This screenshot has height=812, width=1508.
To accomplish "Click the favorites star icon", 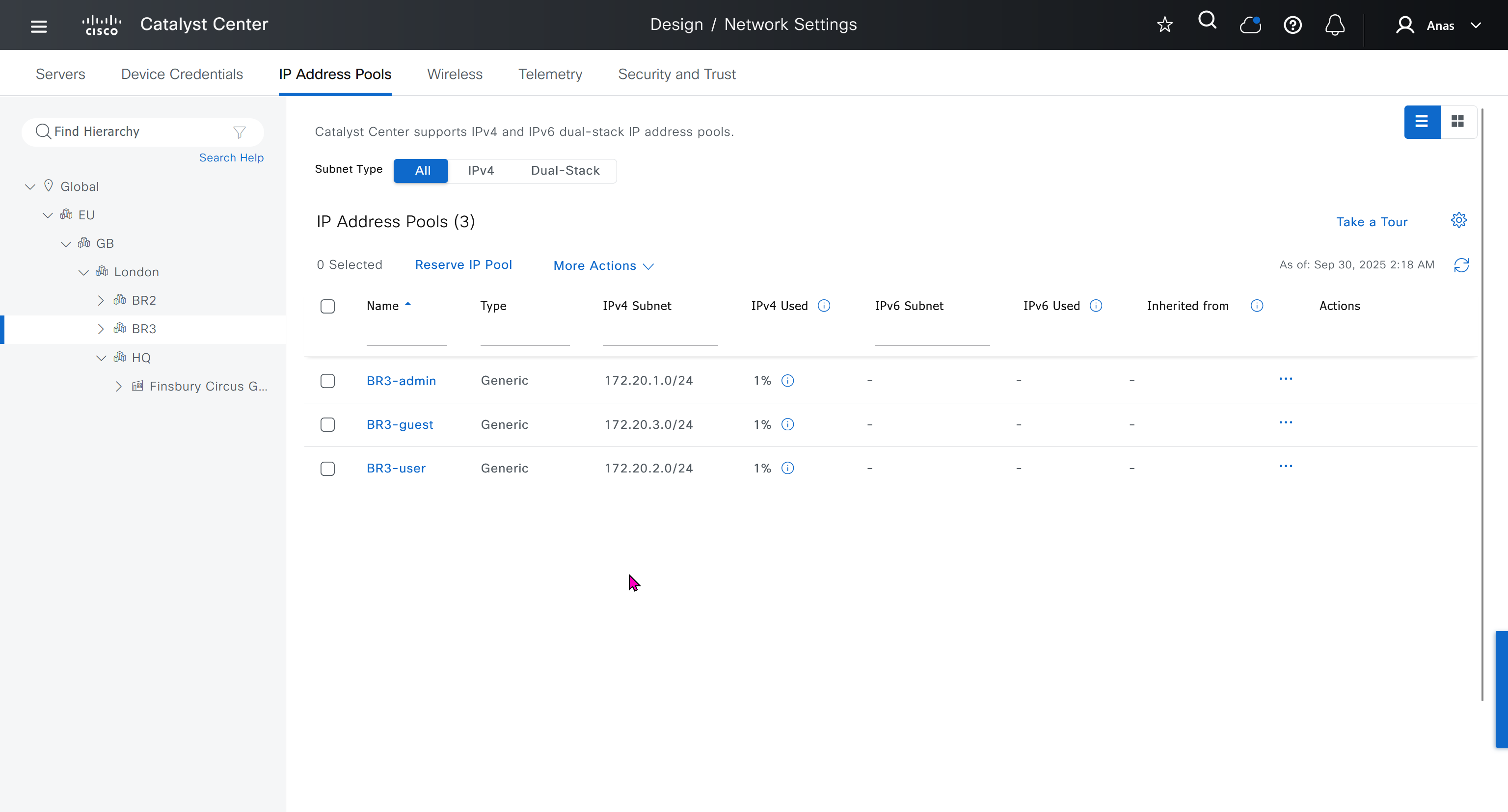I will (x=1164, y=25).
